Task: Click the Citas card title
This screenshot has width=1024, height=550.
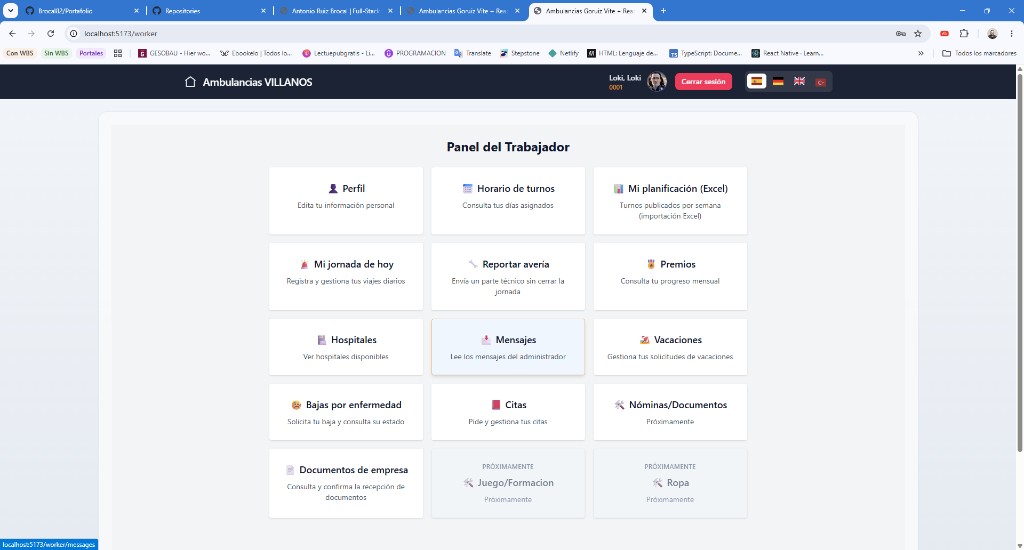Action: coord(515,404)
